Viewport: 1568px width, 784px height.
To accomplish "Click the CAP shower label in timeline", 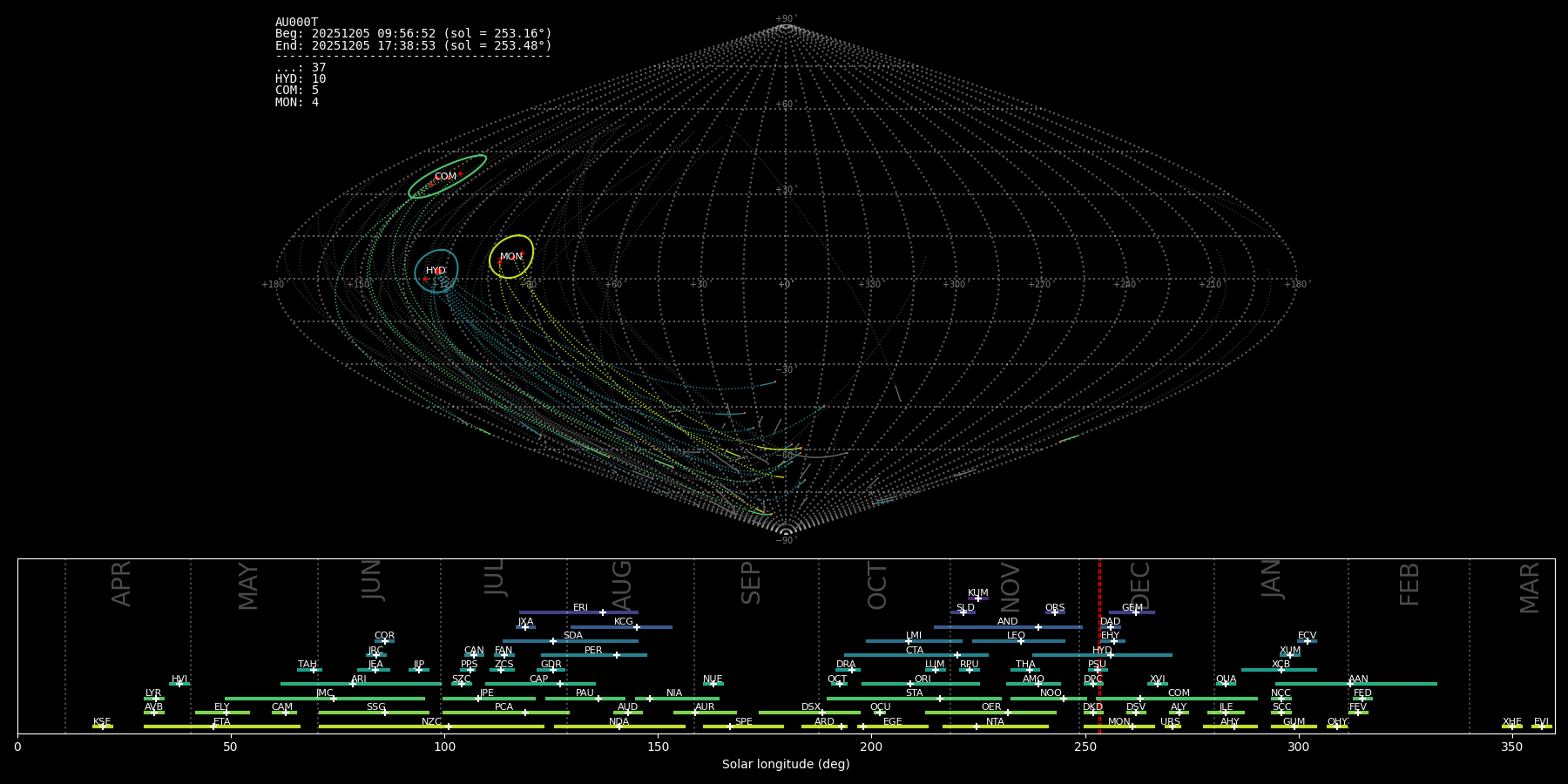I will point(539,679).
